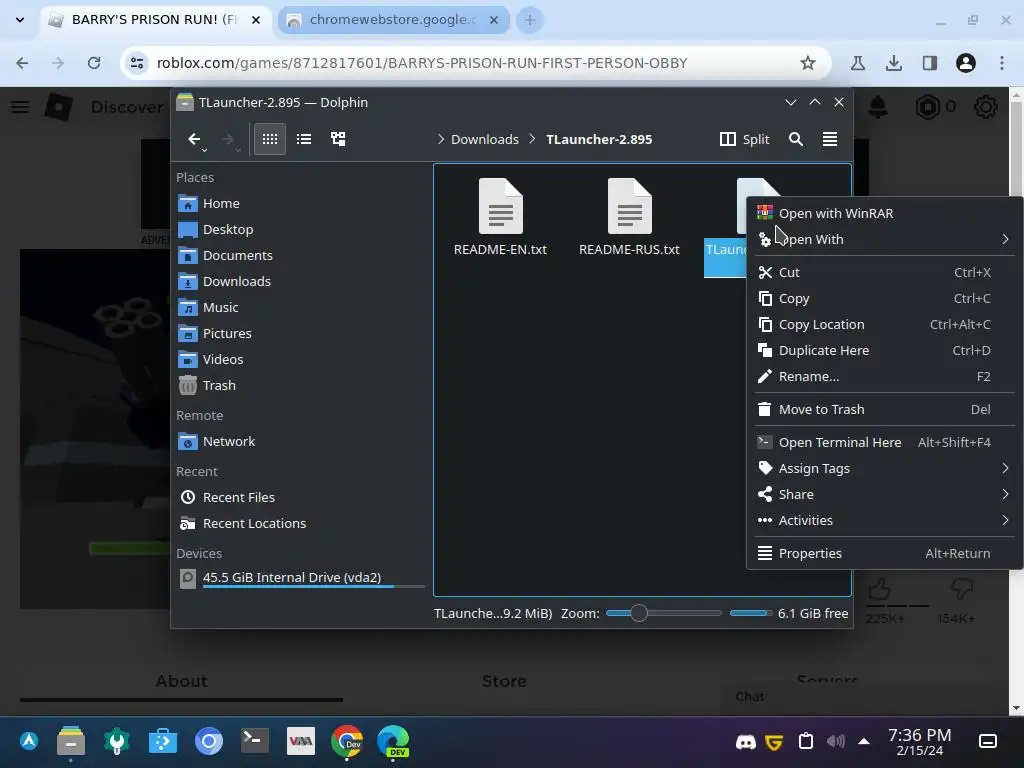Screen dimensions: 1024x768
Task: Choose Cut from context menu
Action: [x=884, y=272]
